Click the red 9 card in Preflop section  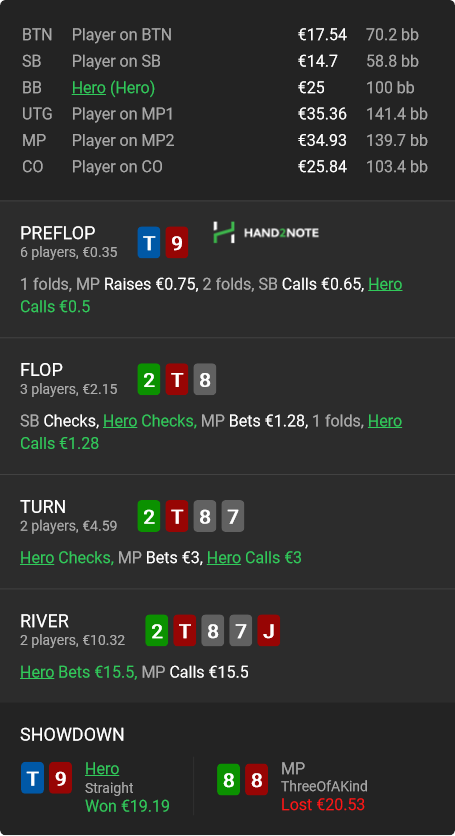pyautogui.click(x=177, y=243)
